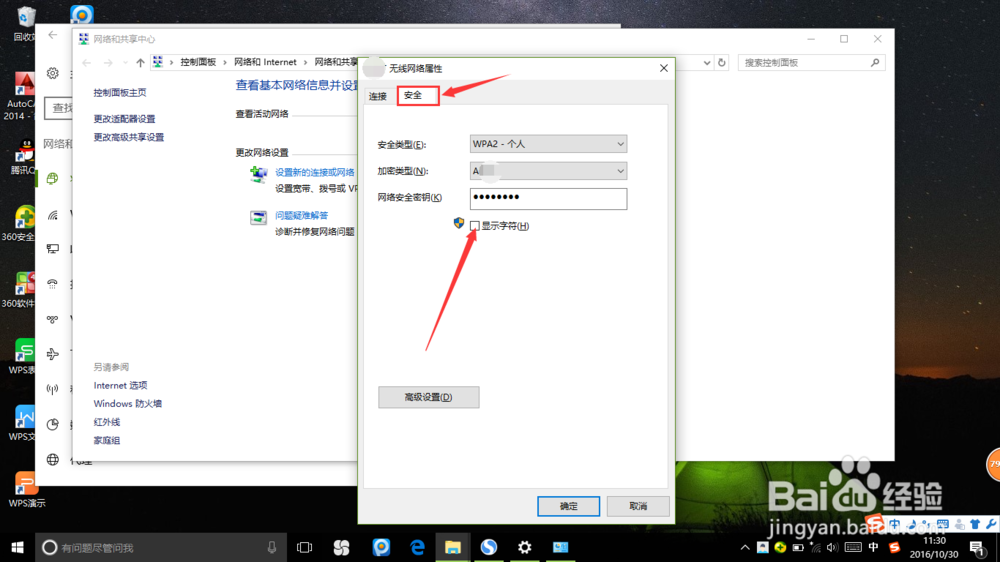The height and width of the screenshot is (562, 1000).
Task: Click the search magnifier icon in control panel
Action: point(875,63)
